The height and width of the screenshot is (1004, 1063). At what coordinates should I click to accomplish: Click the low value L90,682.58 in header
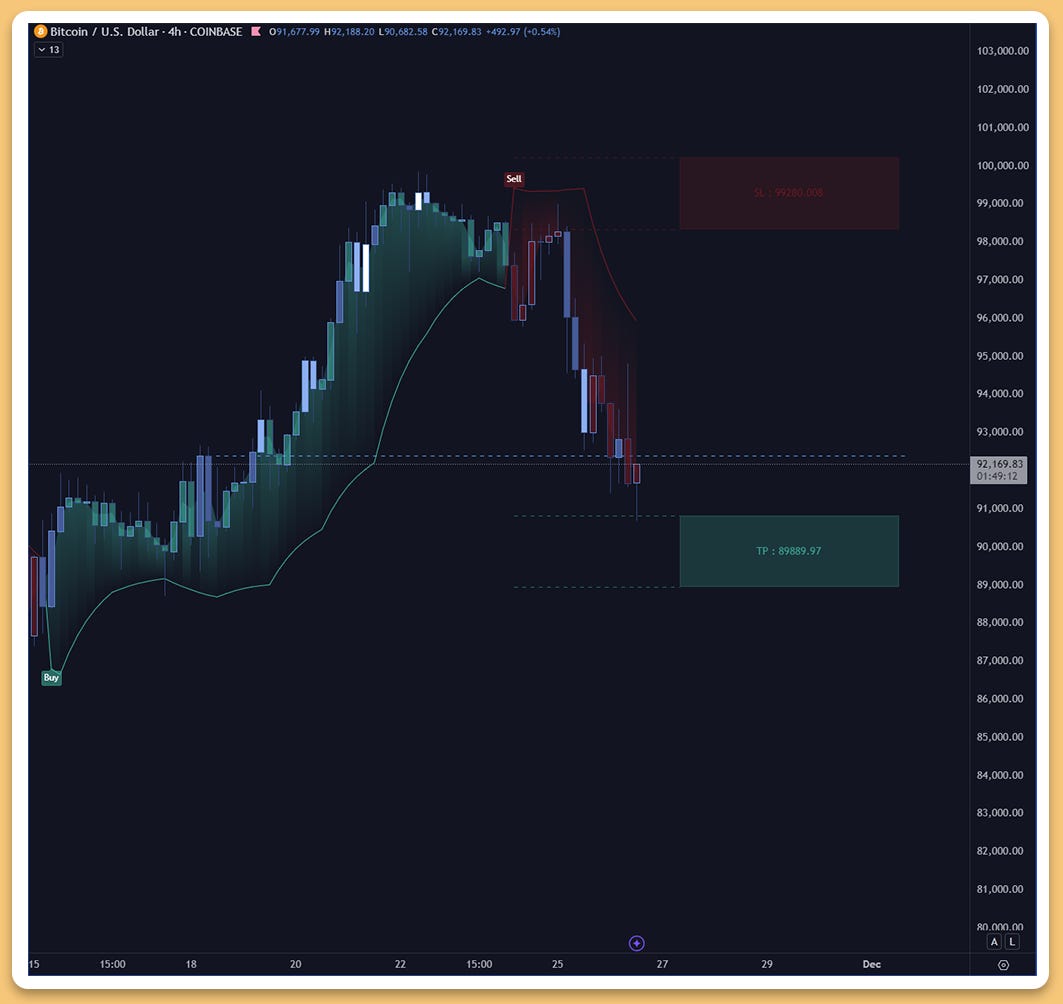click(x=403, y=32)
